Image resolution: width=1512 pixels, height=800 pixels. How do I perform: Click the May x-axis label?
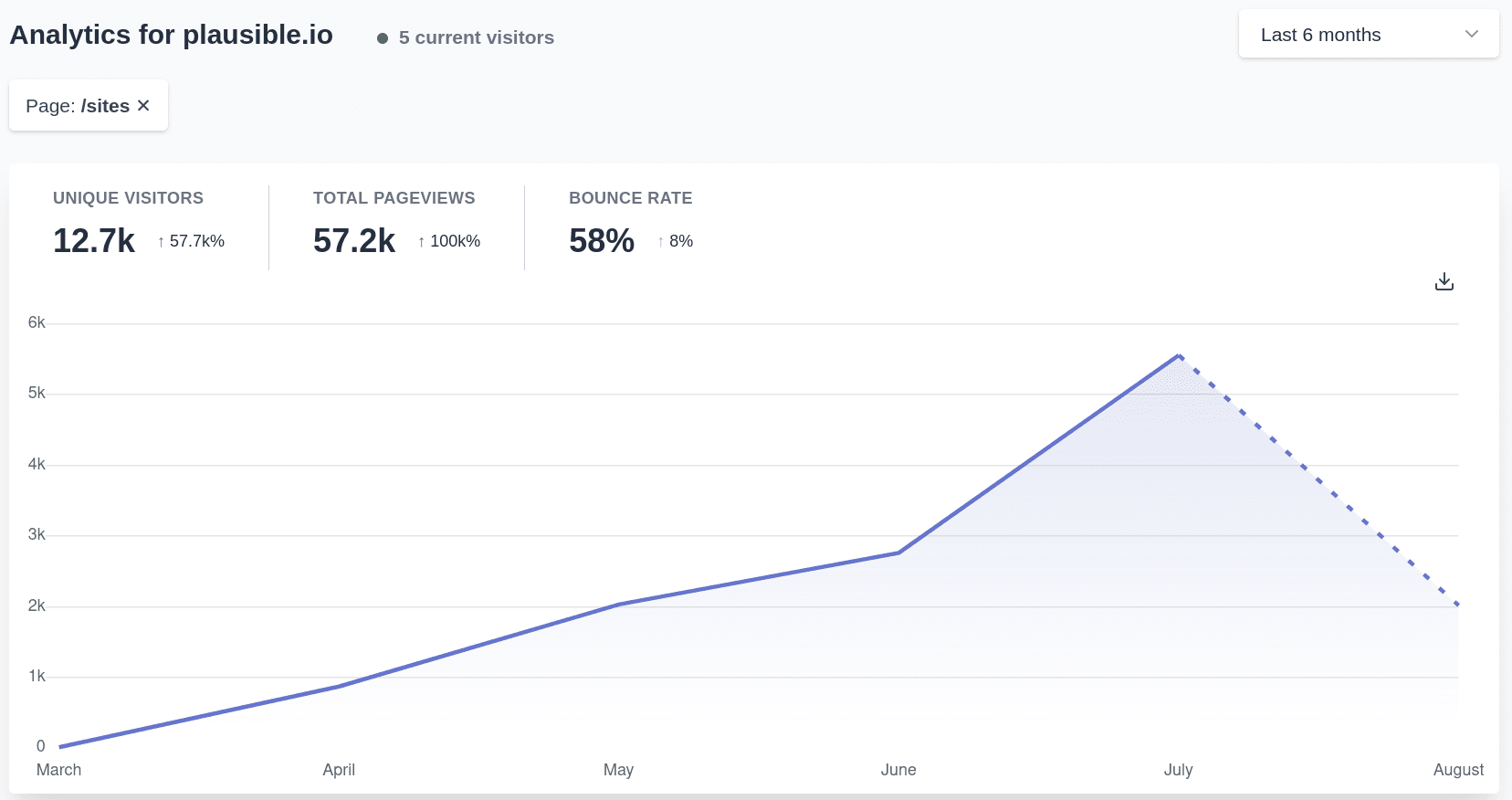618,770
